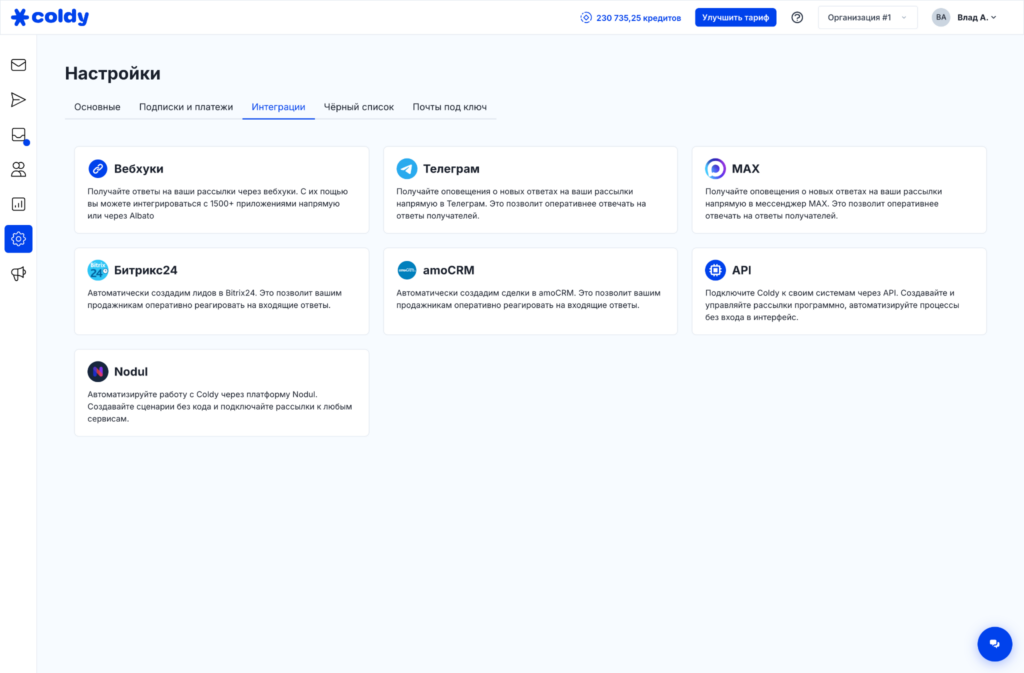Open the Вебхуки card title
The height and width of the screenshot is (673, 1024).
pyautogui.click(x=138, y=169)
